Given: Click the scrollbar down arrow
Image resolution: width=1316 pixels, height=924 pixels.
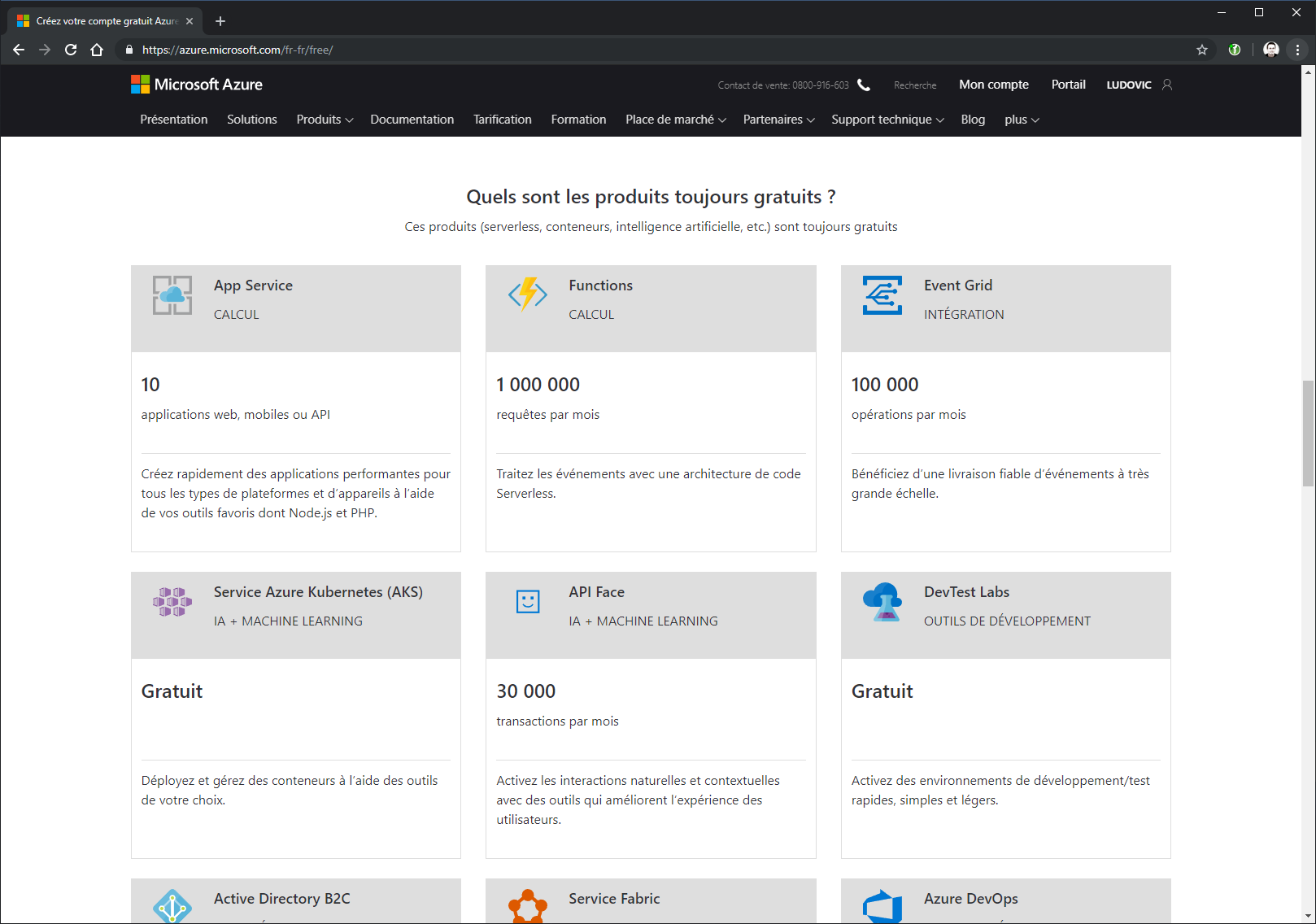Looking at the screenshot, I should (1308, 917).
